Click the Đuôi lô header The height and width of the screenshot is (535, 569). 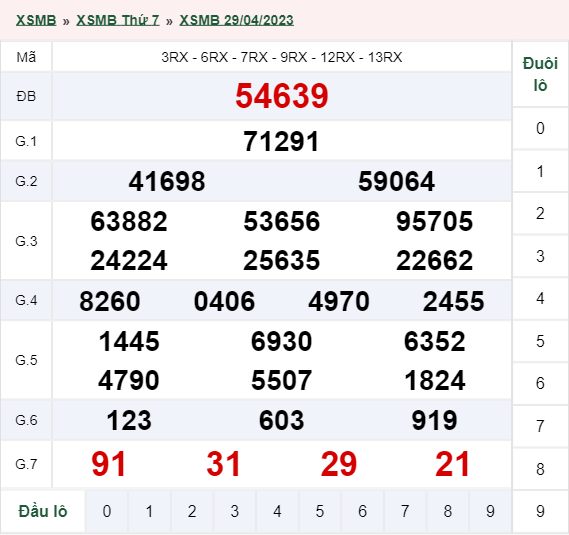click(540, 74)
